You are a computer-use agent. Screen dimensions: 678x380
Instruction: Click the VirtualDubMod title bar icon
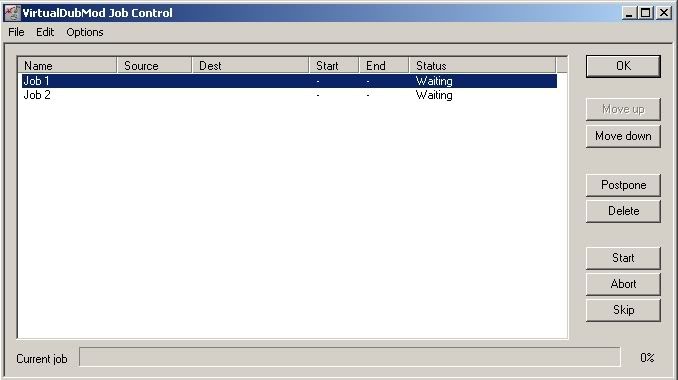[12, 13]
